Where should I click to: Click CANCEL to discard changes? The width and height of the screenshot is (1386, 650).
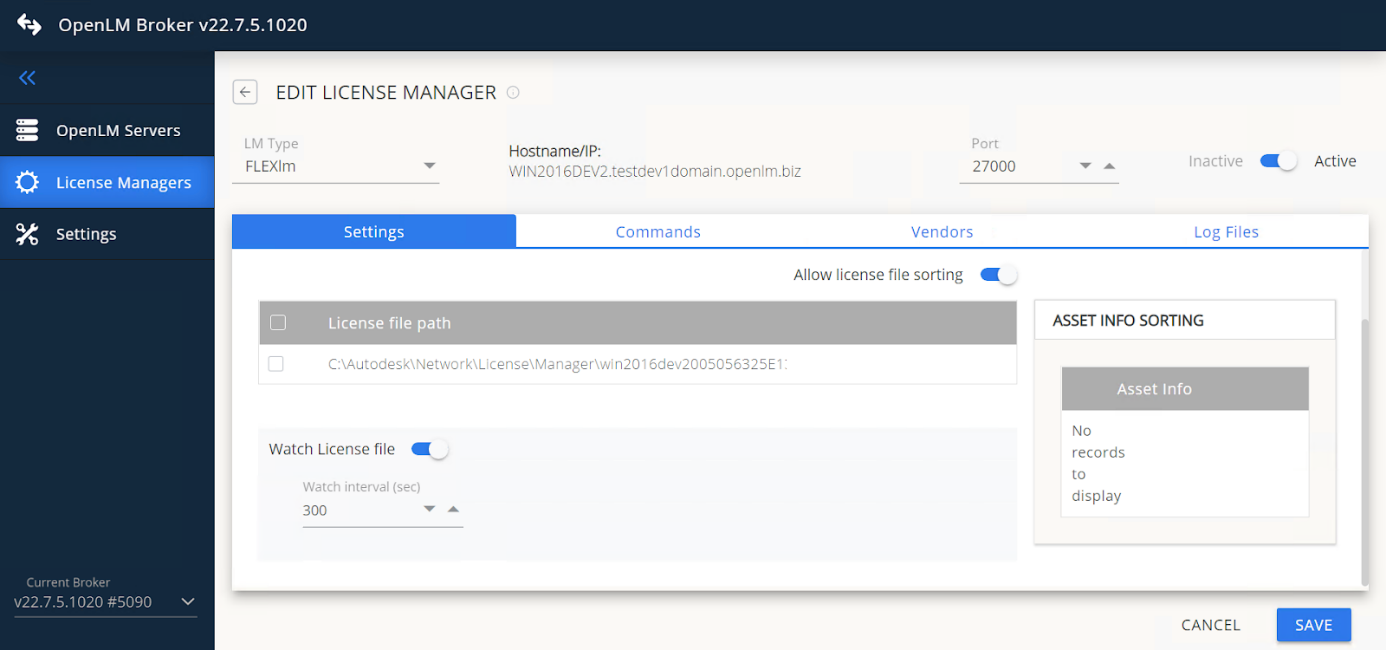1210,624
